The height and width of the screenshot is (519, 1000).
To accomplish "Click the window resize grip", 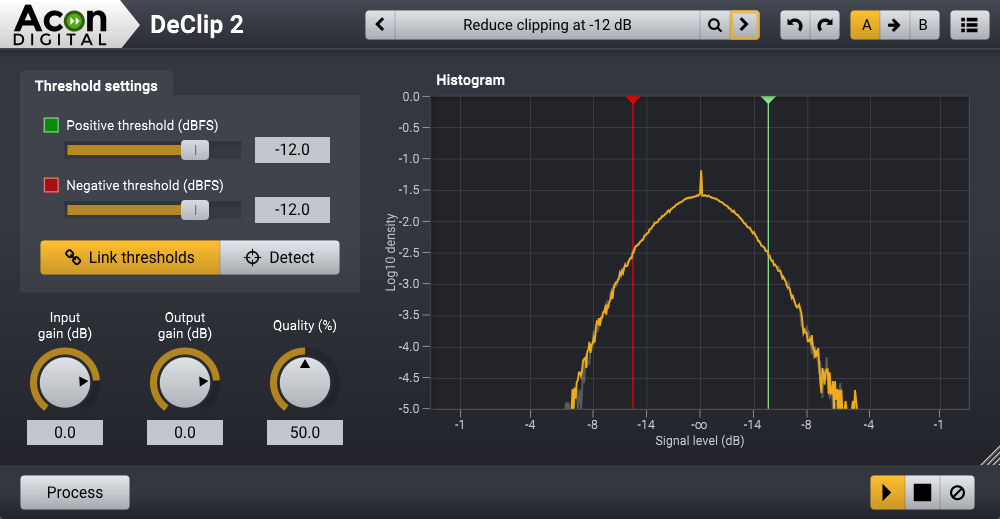I will pyautogui.click(x=990, y=456).
